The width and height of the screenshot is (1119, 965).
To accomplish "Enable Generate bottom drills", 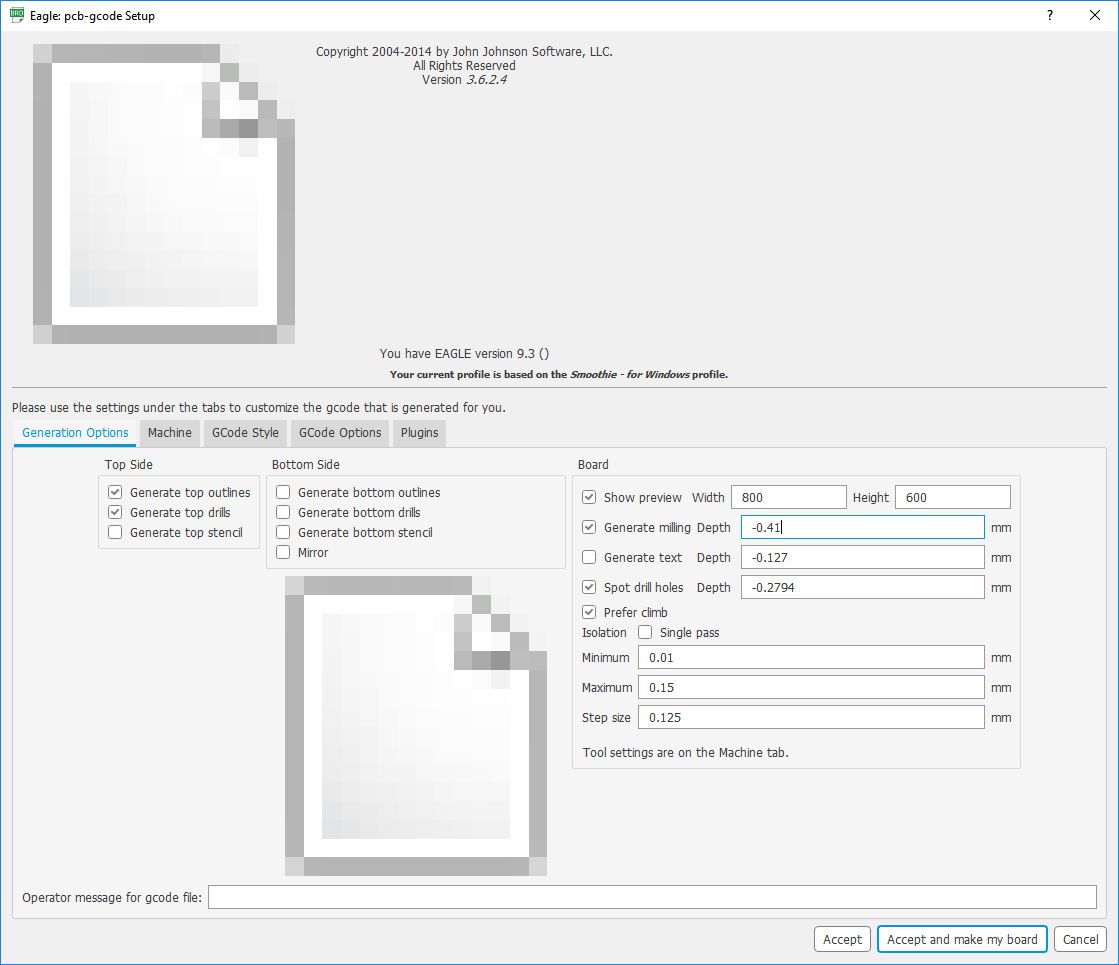I will pyautogui.click(x=283, y=512).
